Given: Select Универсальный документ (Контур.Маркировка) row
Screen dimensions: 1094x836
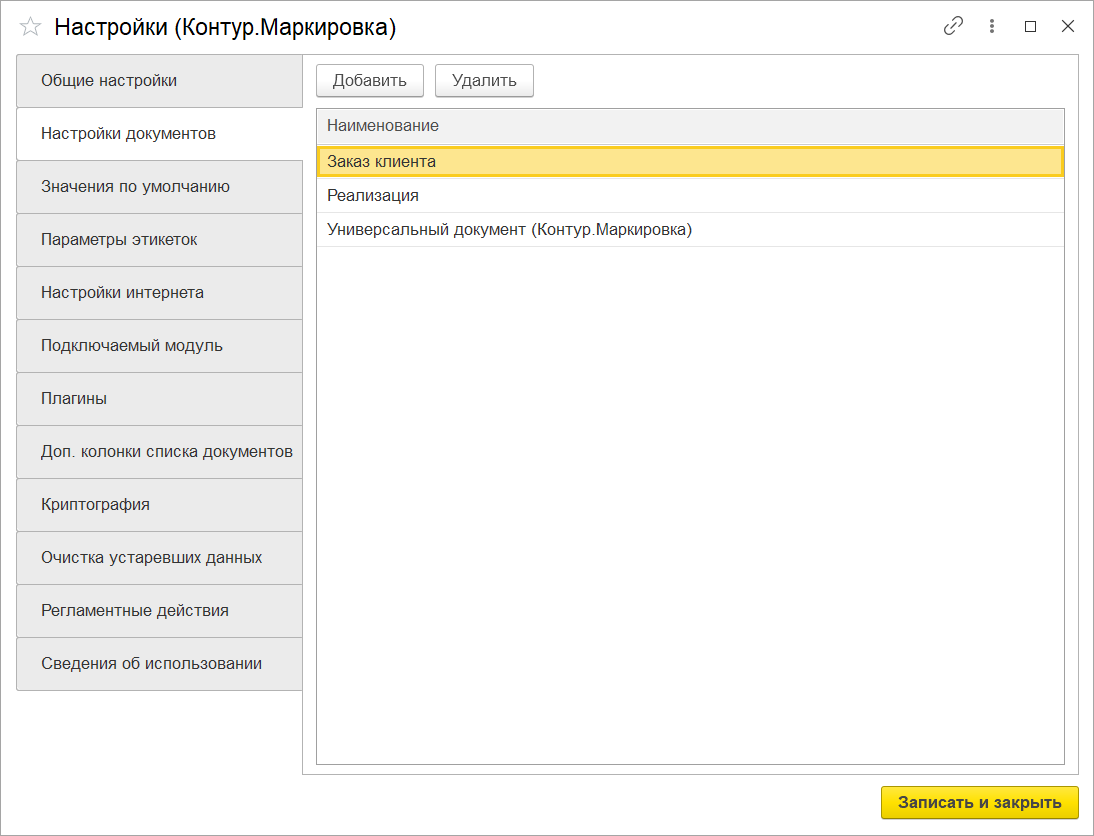Looking at the screenshot, I should coord(690,230).
